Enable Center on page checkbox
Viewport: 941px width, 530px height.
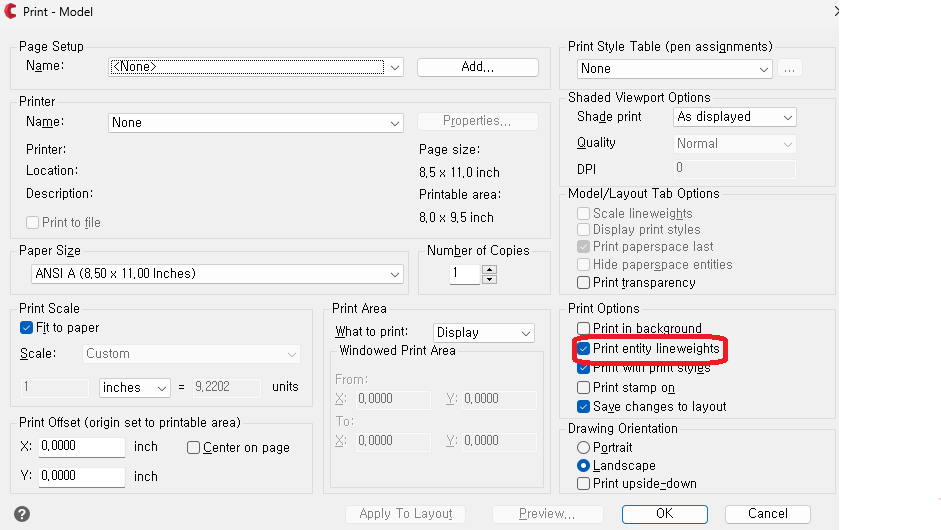pos(194,447)
